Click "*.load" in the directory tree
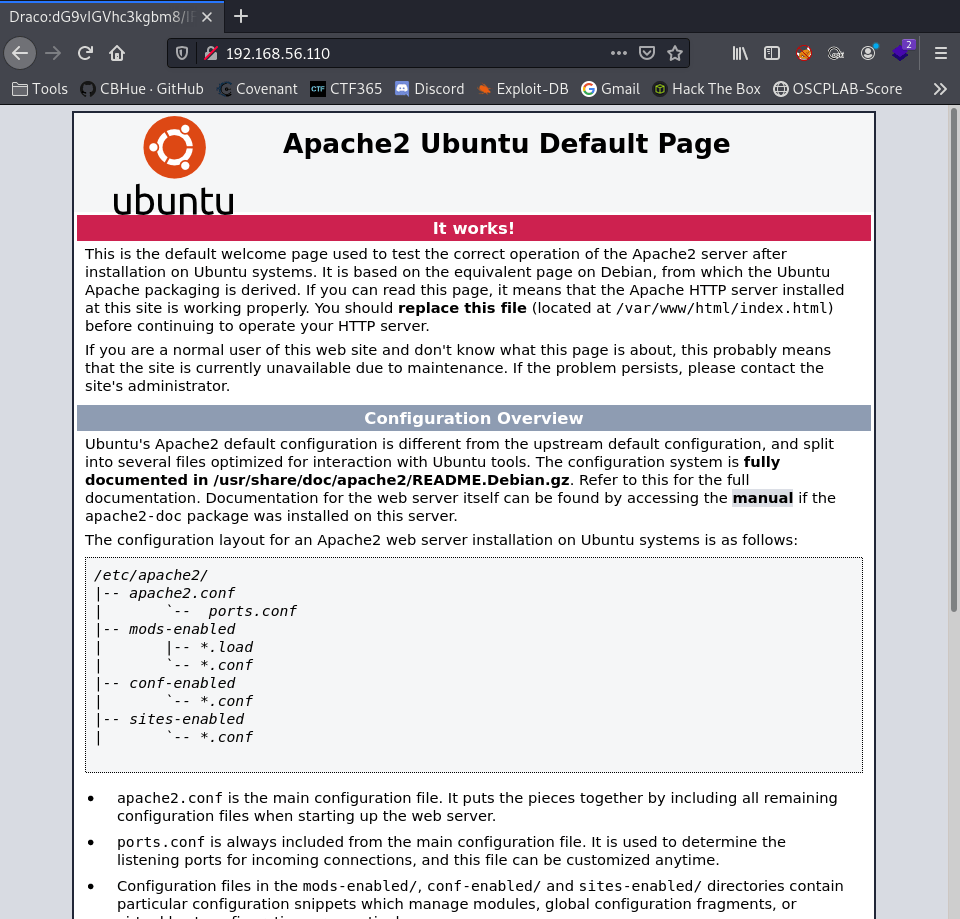This screenshot has width=960, height=919. (x=227, y=647)
